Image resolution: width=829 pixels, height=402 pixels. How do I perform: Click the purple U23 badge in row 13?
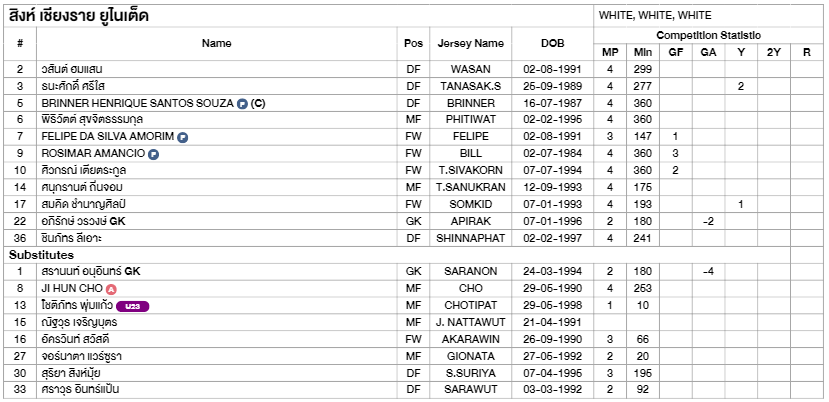[133, 306]
